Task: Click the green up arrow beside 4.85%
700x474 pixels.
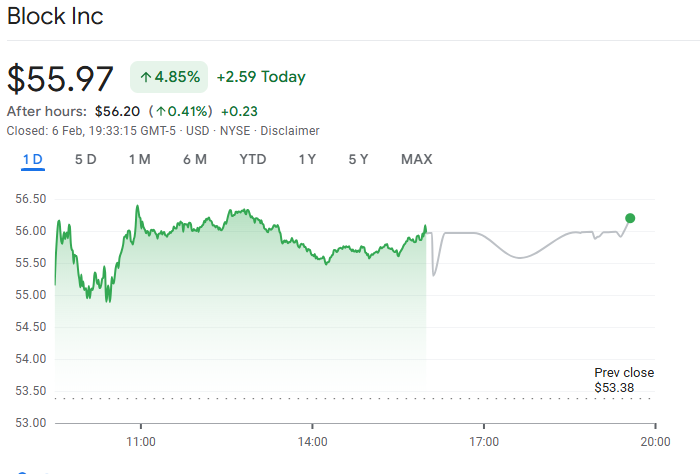Action: (145, 77)
